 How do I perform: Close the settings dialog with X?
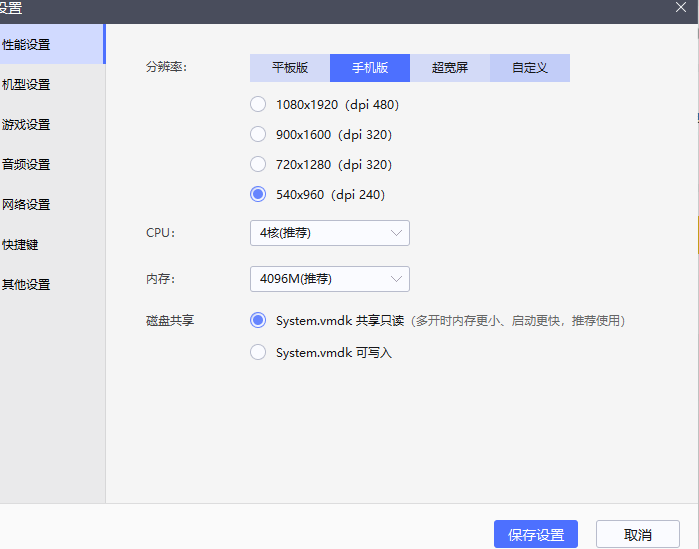(x=681, y=8)
